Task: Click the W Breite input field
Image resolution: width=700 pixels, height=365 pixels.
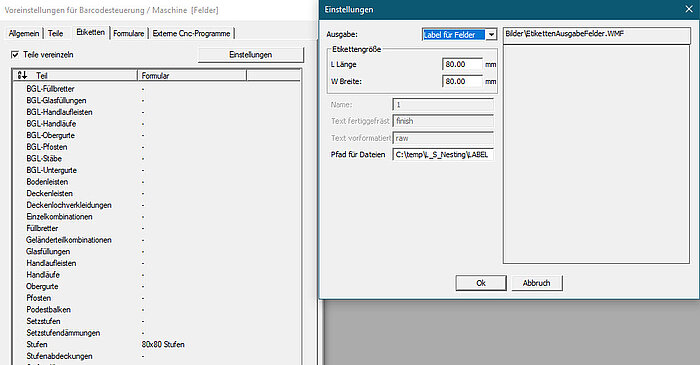Action: tap(462, 81)
